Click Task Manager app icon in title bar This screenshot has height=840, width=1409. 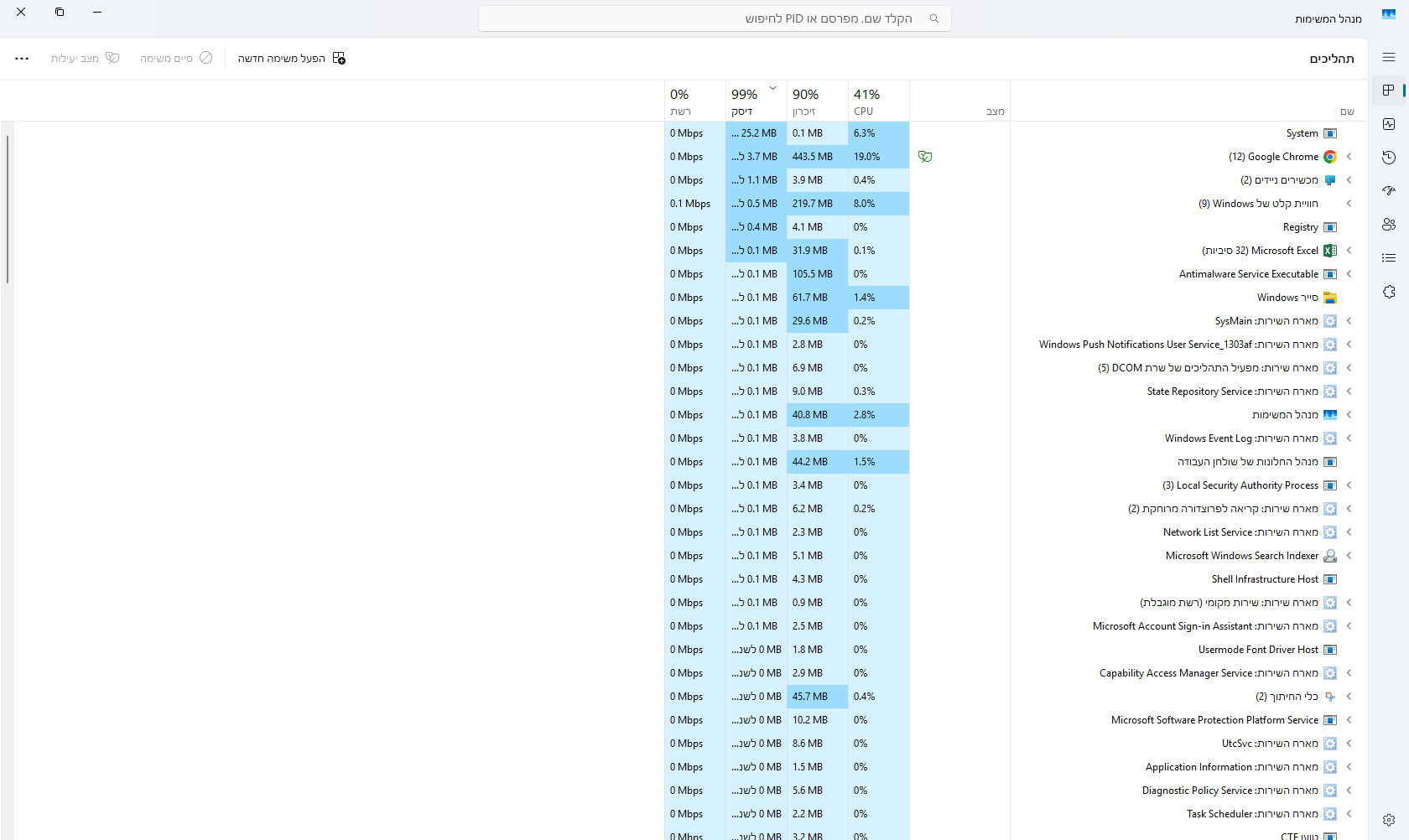pos(1389,15)
